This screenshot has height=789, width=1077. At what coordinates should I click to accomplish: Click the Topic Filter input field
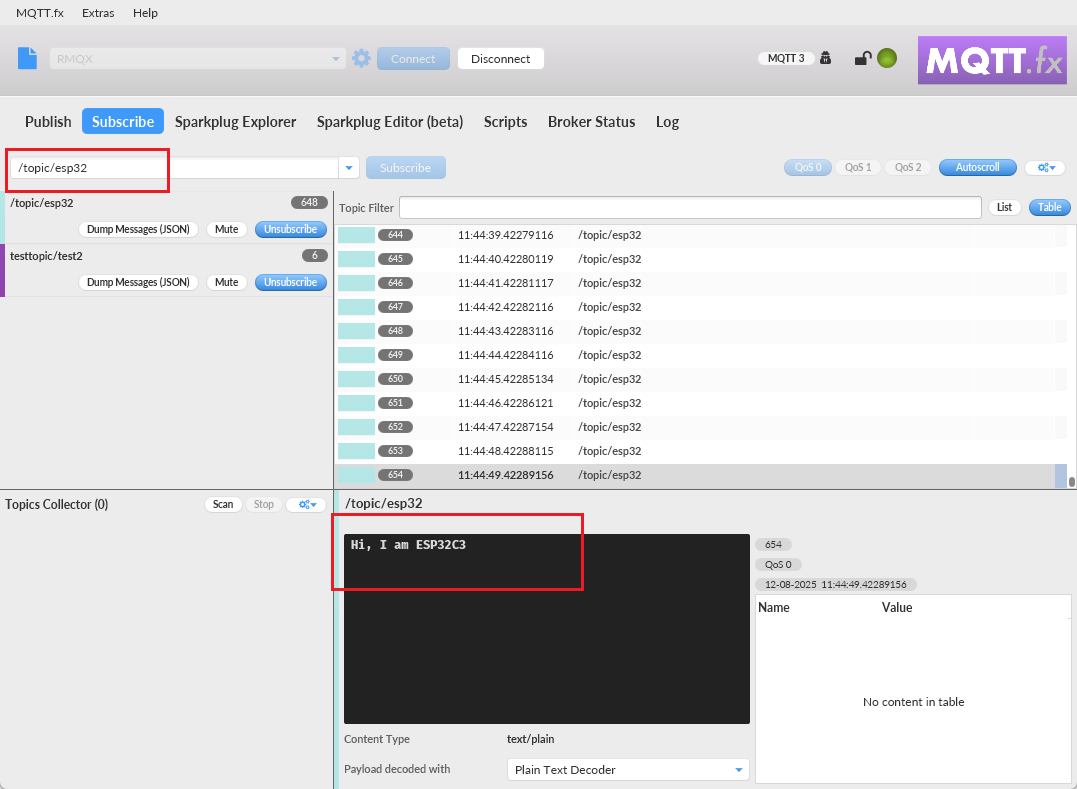[x=690, y=207]
